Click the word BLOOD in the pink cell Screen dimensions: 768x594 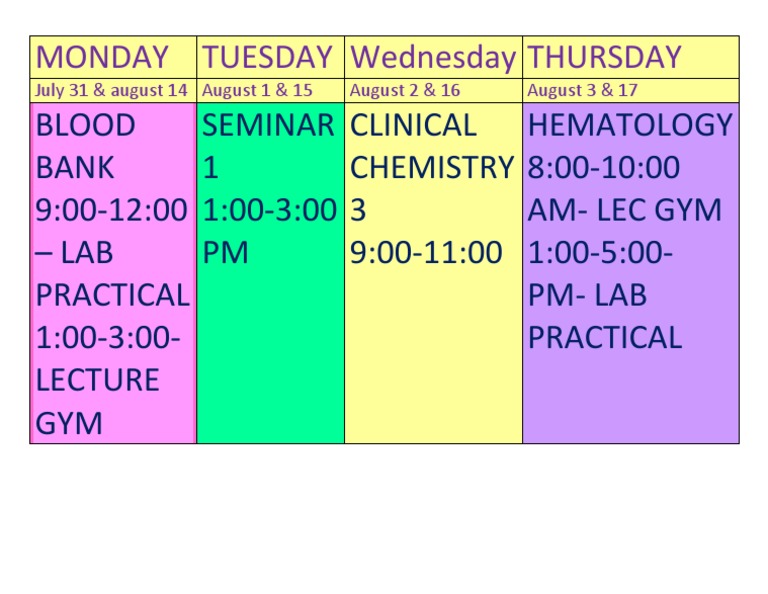click(x=85, y=126)
